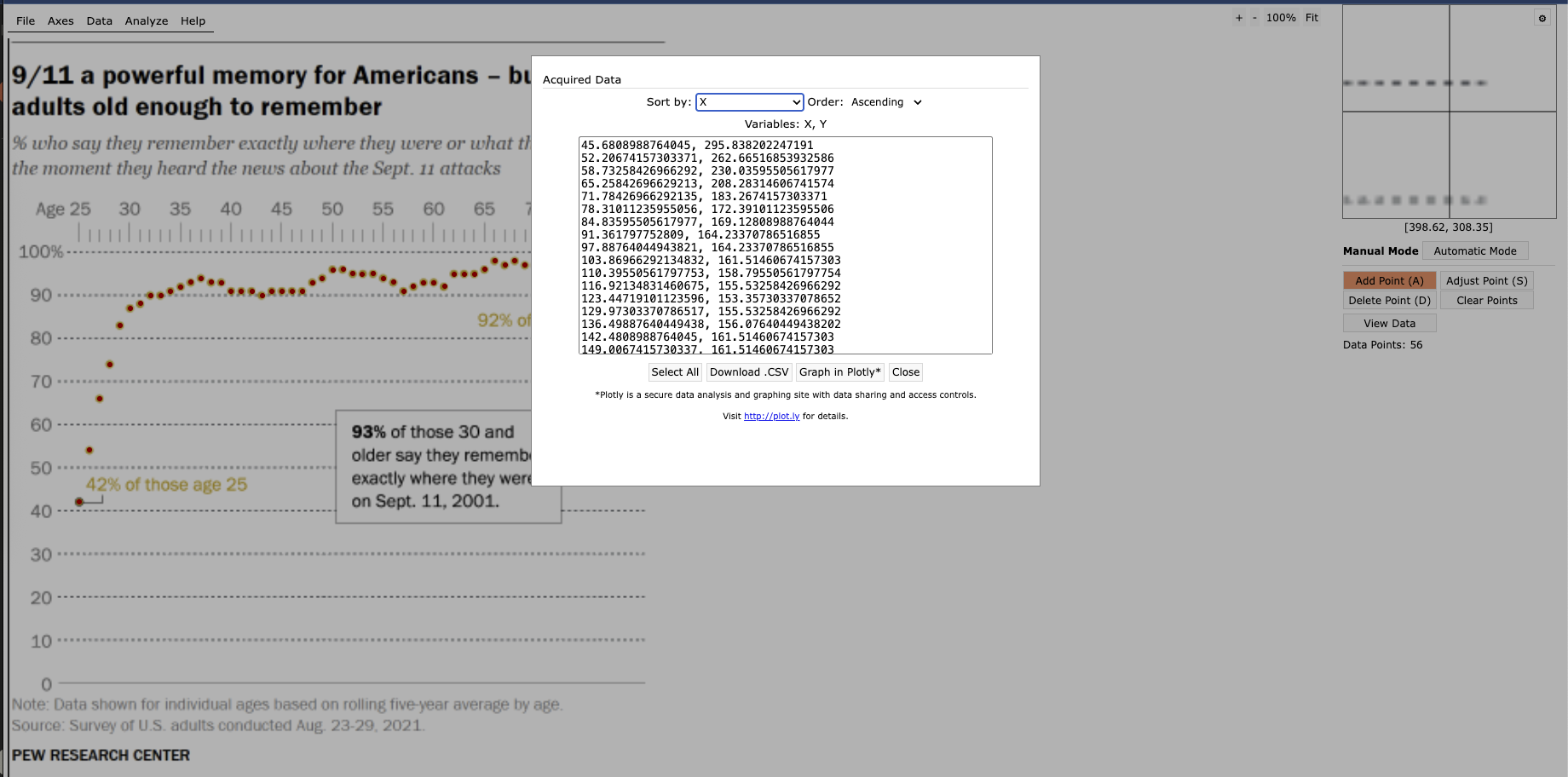Click Clear Points button

[1486, 301]
